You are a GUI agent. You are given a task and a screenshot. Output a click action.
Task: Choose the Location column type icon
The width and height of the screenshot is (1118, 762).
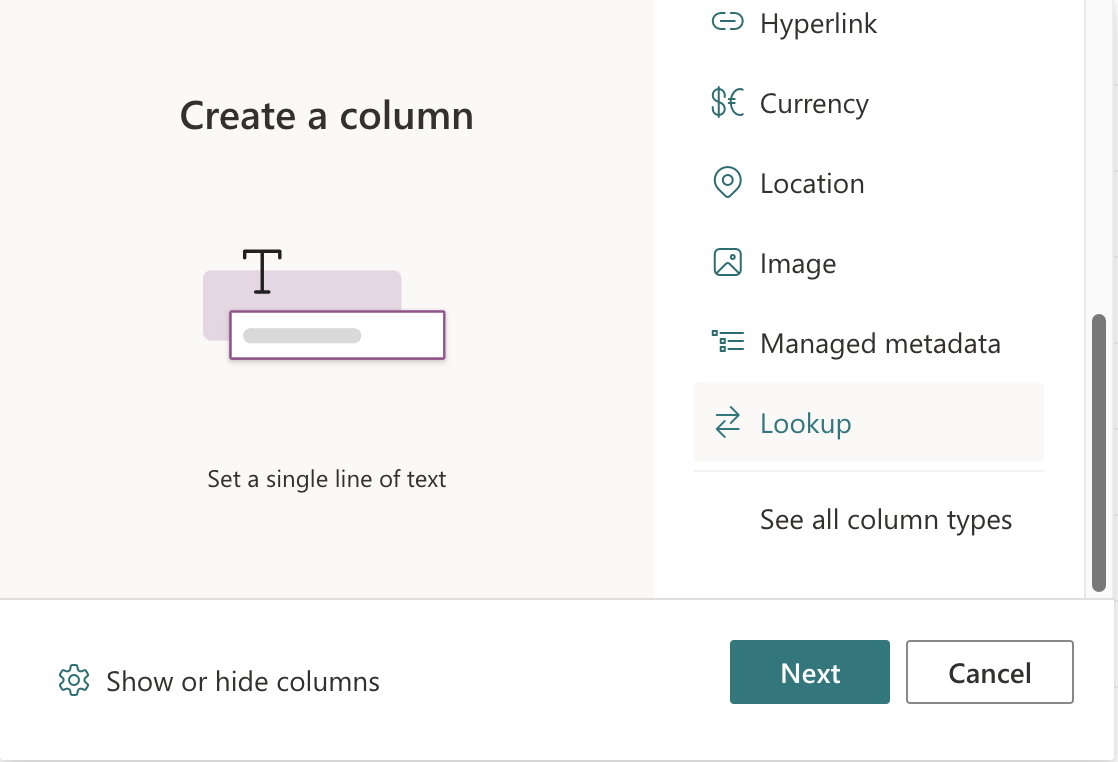click(728, 182)
